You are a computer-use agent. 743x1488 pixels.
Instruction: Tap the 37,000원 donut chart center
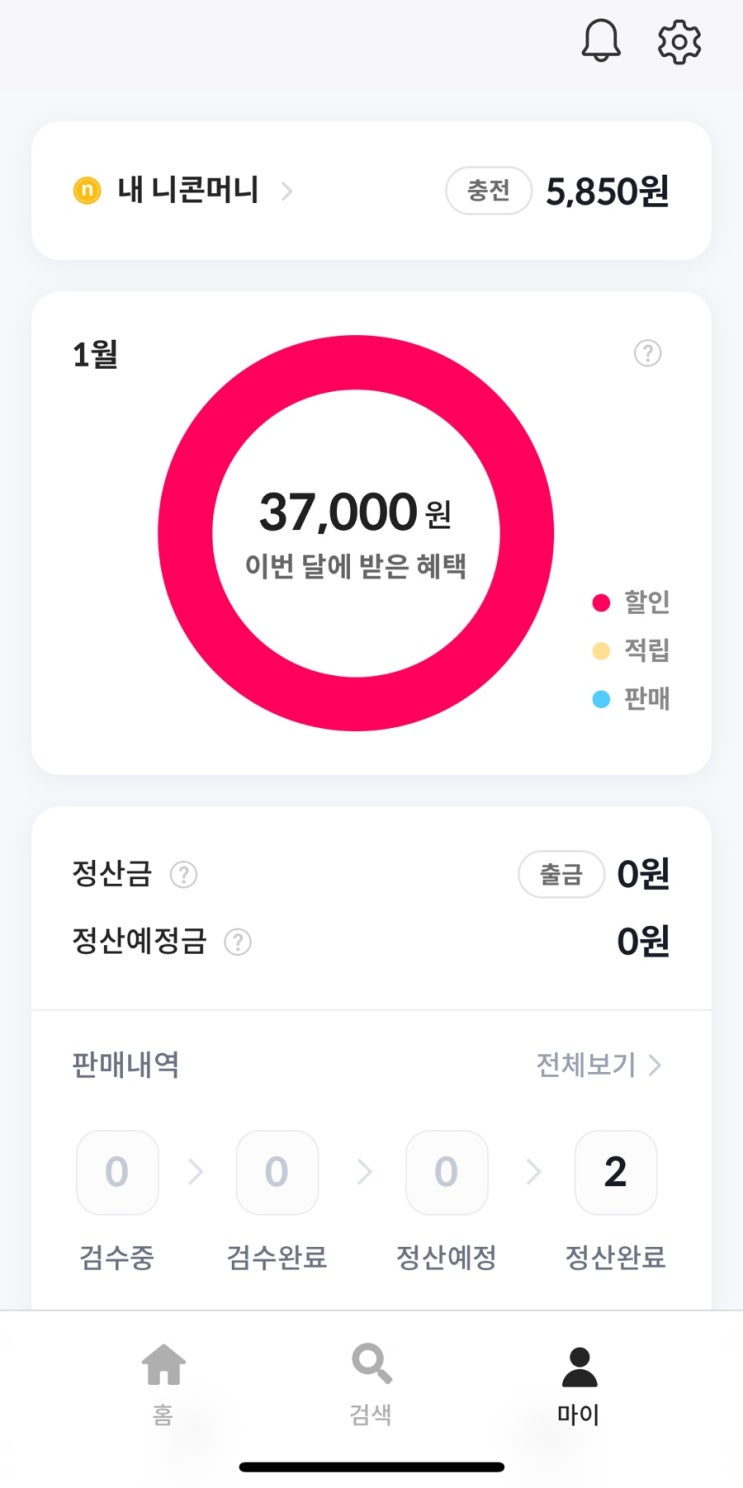click(355, 533)
